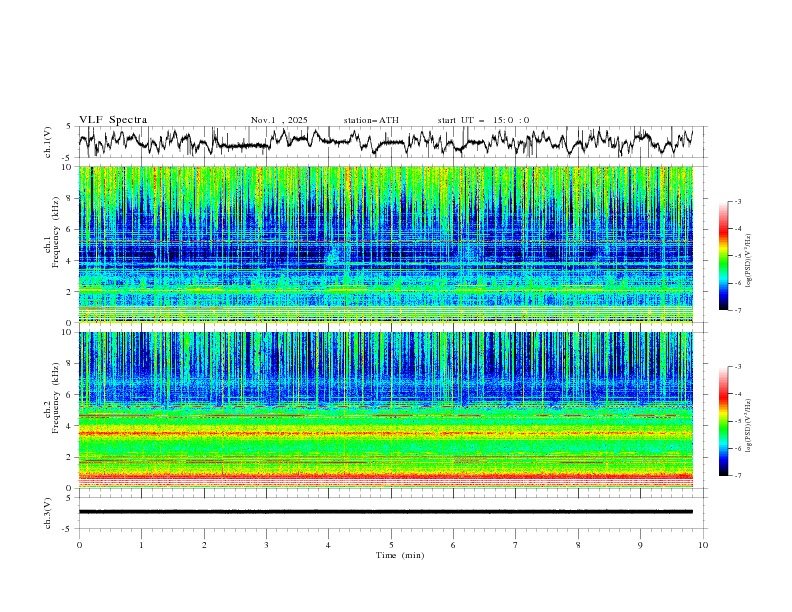Click time axis tick label '3'
This screenshot has width=792, height=612.
pyautogui.click(x=266, y=545)
